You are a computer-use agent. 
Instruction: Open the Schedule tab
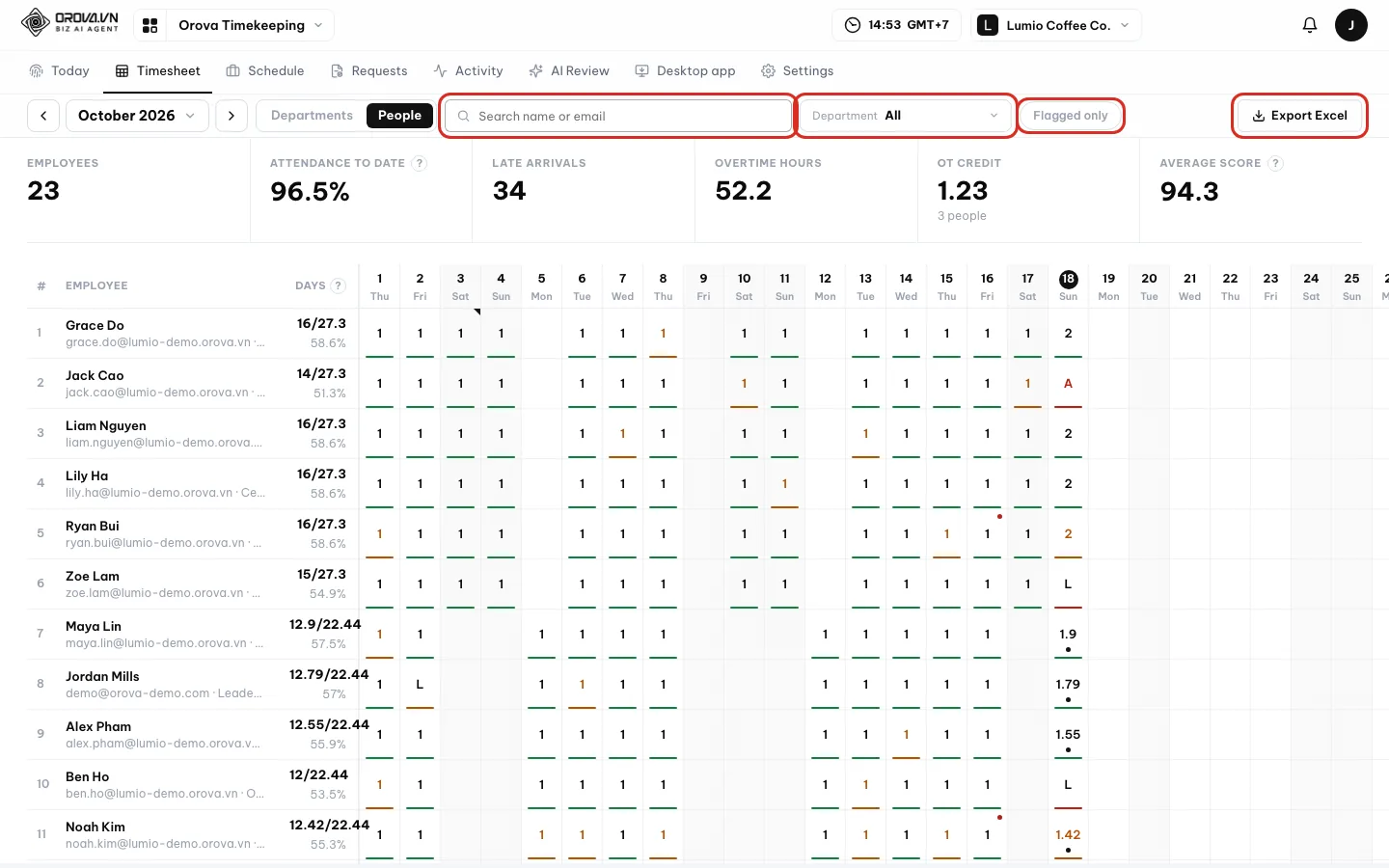265,71
